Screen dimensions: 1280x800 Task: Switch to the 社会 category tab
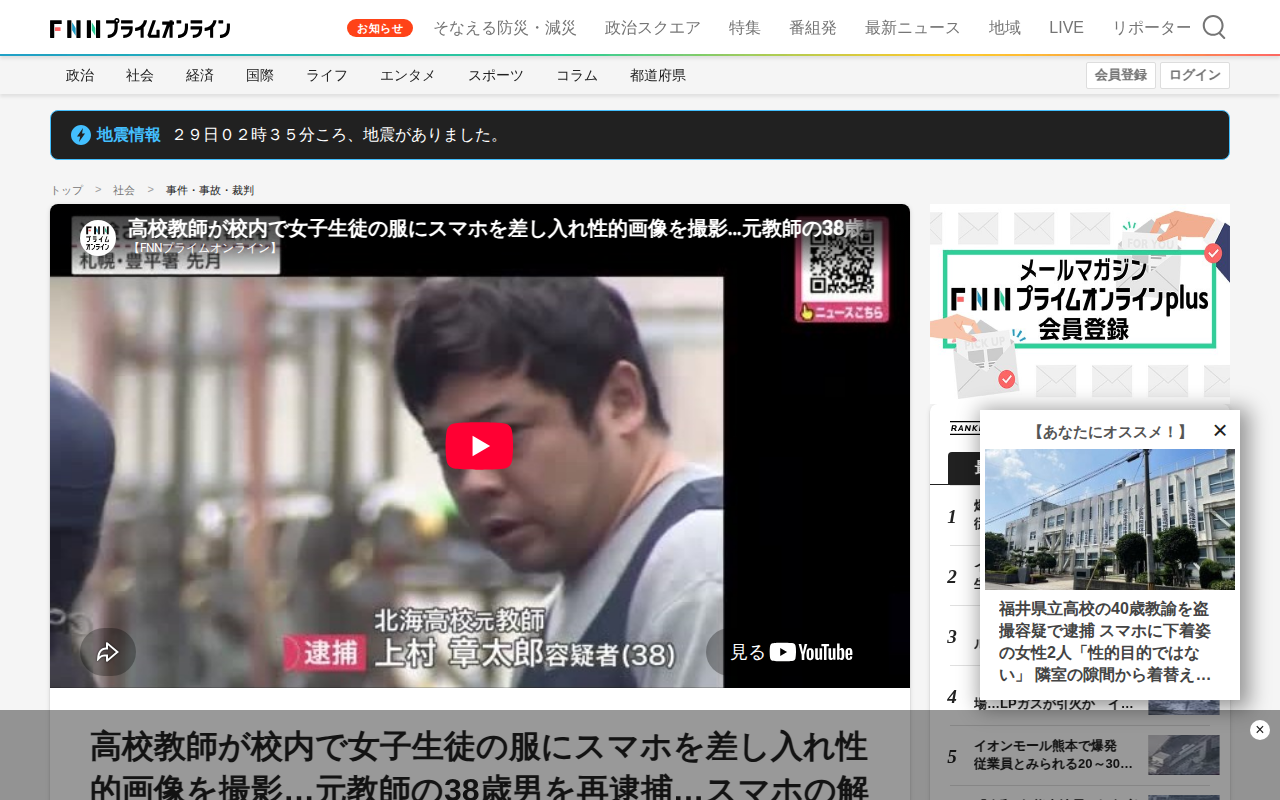coord(140,75)
